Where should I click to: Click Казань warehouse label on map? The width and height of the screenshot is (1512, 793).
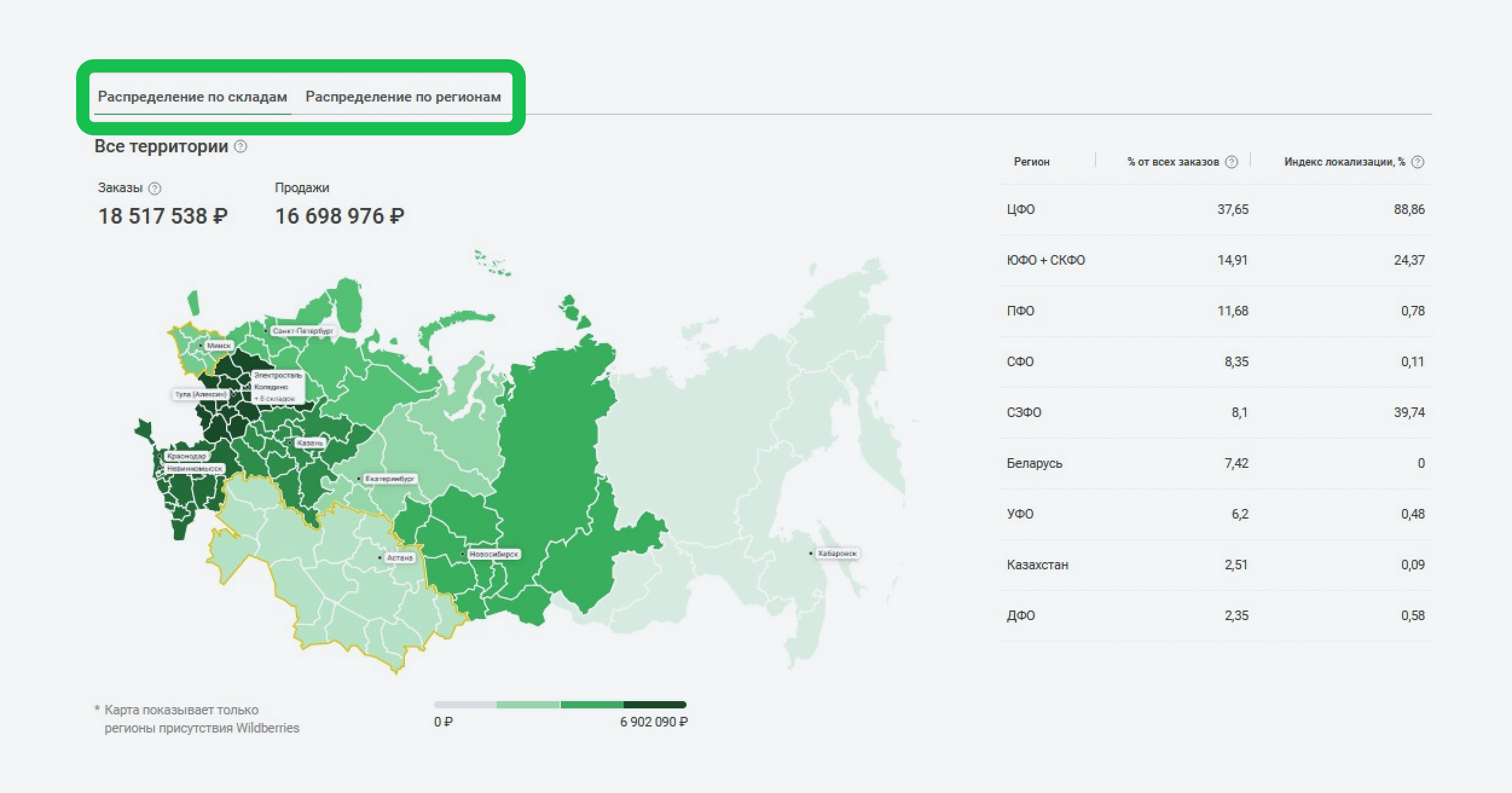[309, 443]
